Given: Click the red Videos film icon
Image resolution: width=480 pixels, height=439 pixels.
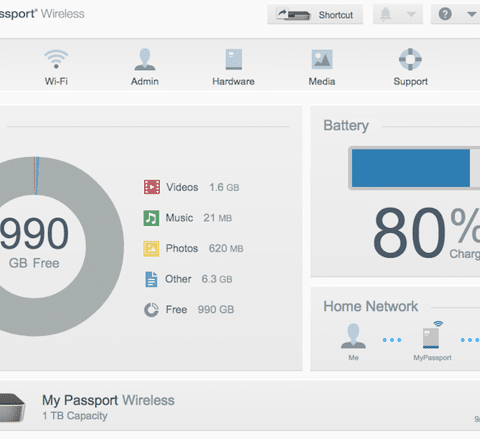Looking at the screenshot, I should 152,187.
